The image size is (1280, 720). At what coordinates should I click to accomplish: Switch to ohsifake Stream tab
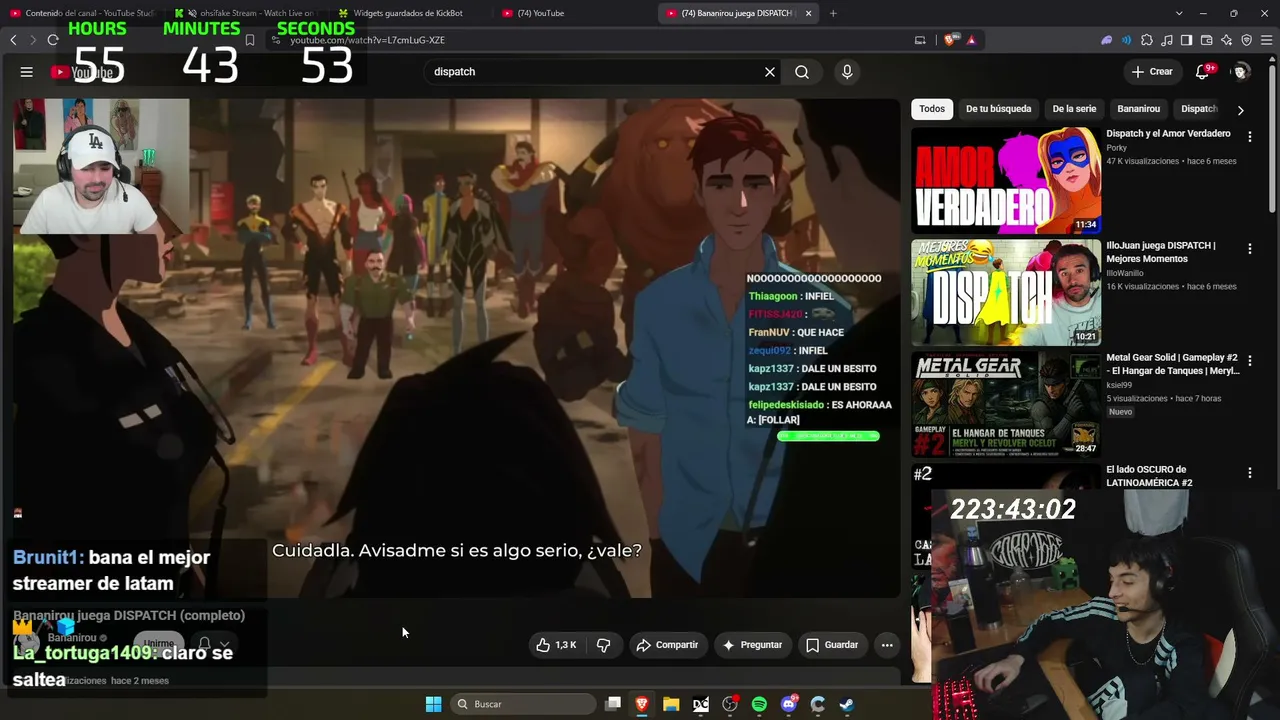click(245, 13)
